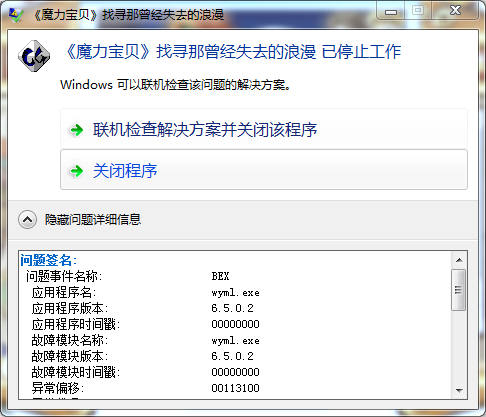Select 故障模块版本 label
The image size is (486, 417).
tap(70, 356)
